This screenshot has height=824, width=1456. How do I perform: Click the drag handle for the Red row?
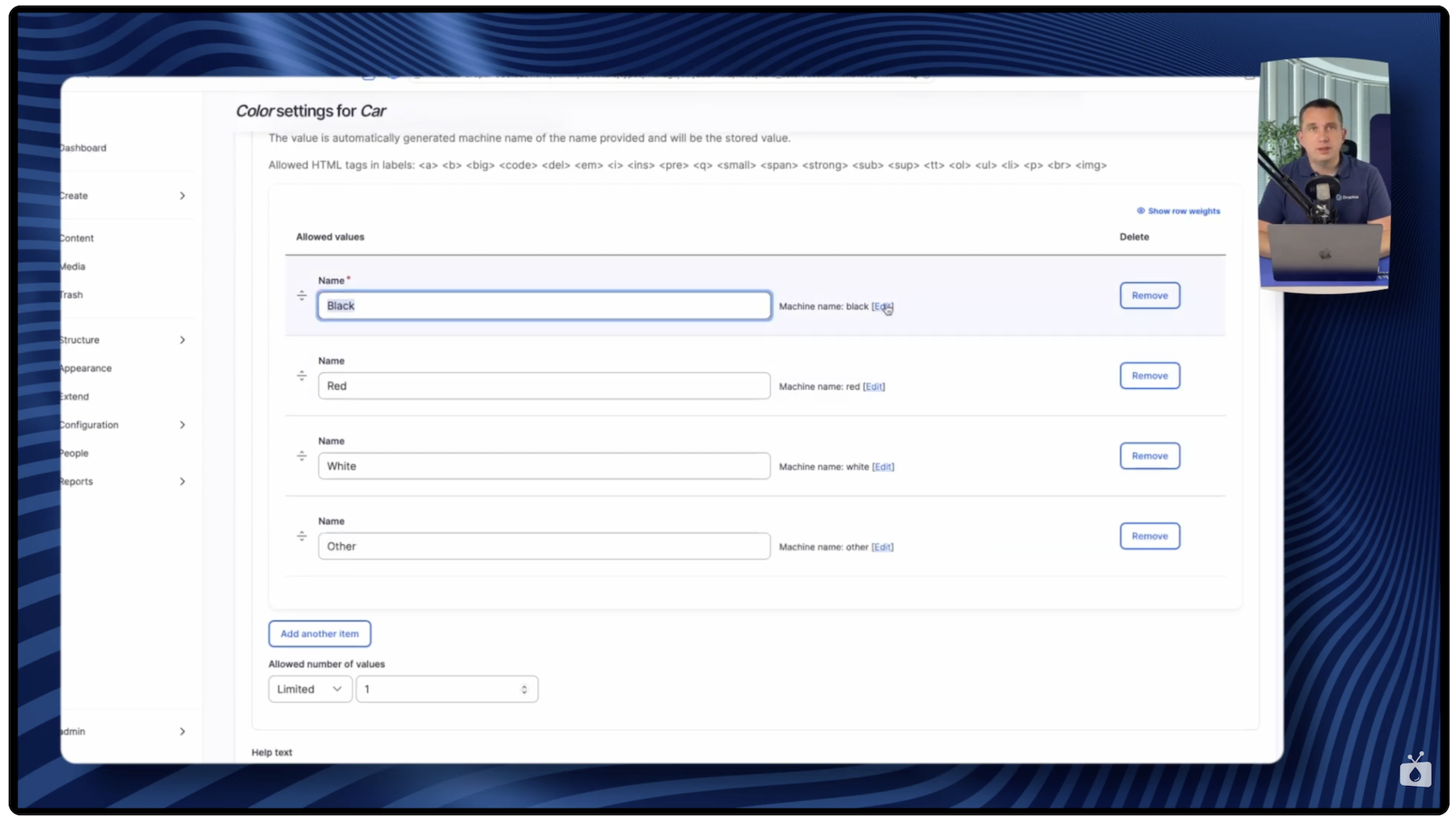pyautogui.click(x=302, y=376)
